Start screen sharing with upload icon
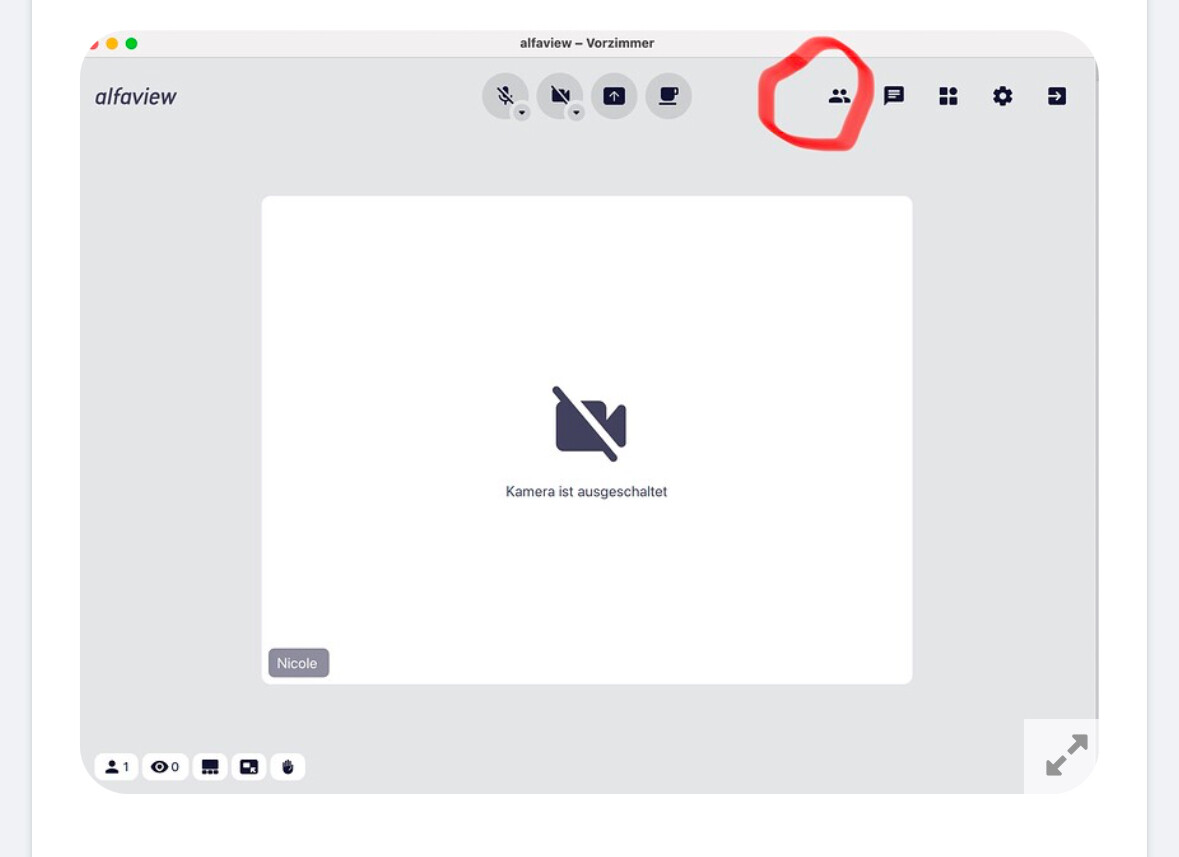The height and width of the screenshot is (857, 1179). point(614,96)
